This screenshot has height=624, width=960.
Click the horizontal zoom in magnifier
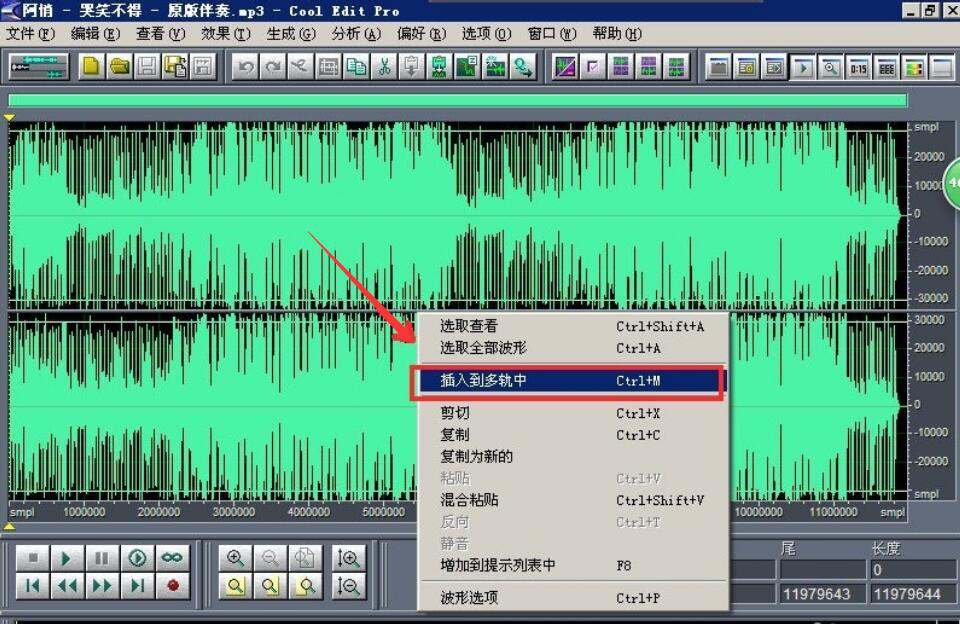point(235,558)
